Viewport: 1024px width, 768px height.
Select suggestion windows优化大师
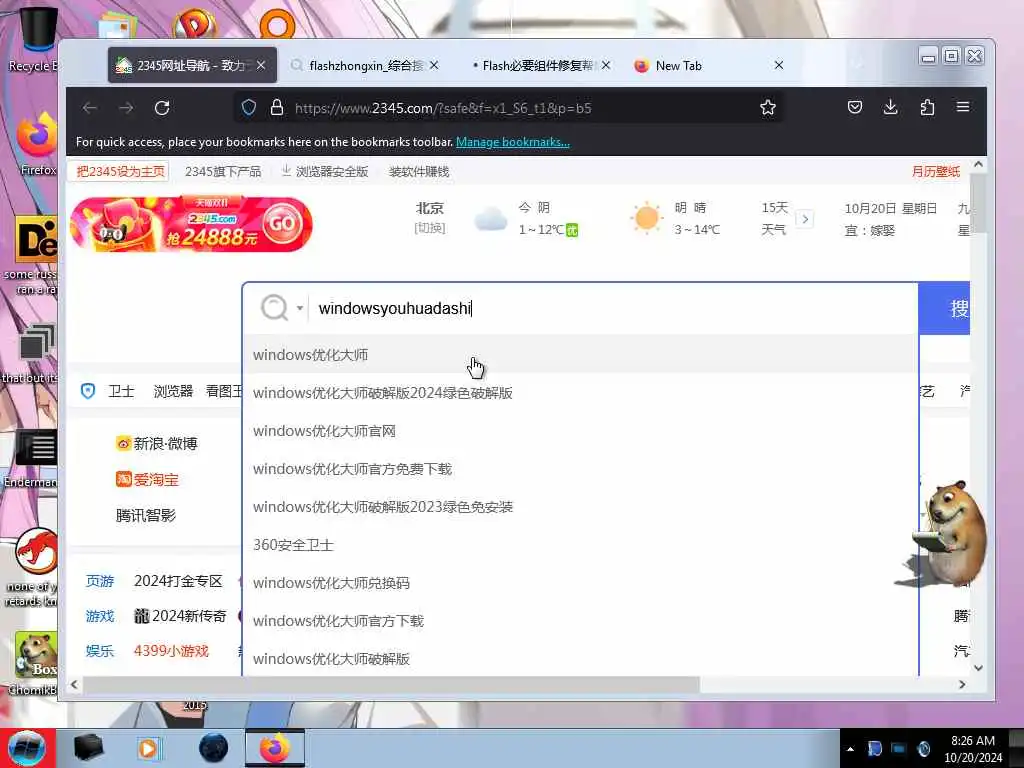tap(580, 355)
